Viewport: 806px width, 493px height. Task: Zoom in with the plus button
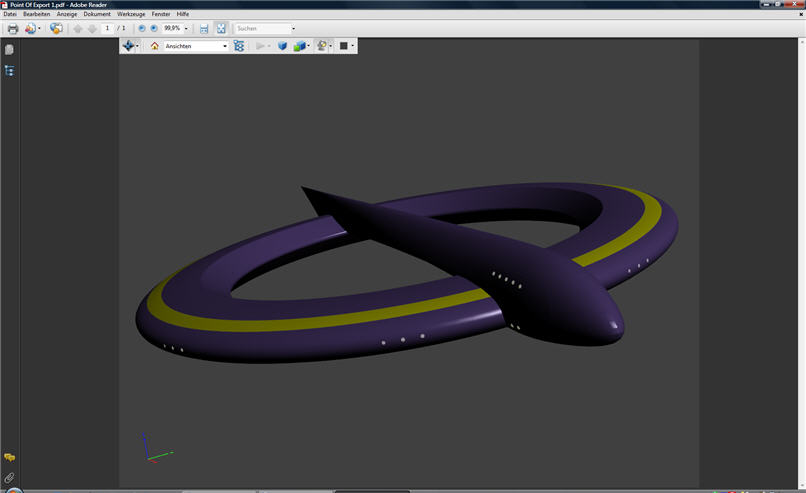[x=154, y=29]
